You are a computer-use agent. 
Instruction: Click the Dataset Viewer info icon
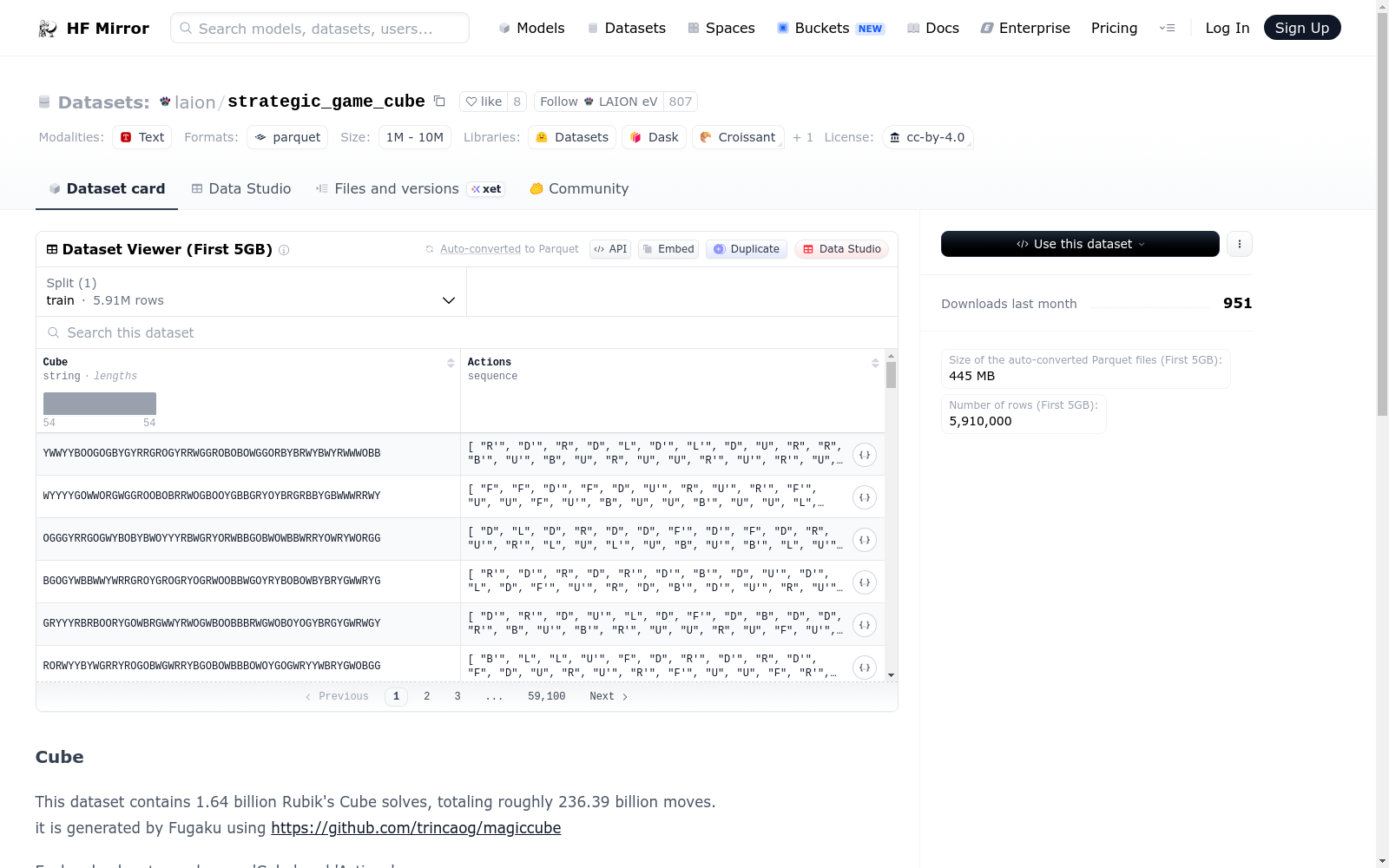[x=284, y=250]
